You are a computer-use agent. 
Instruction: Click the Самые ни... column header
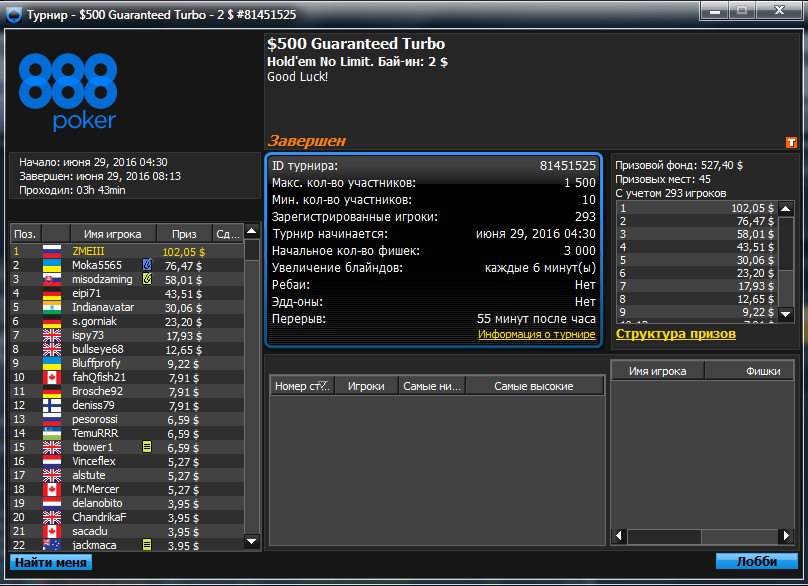432,386
